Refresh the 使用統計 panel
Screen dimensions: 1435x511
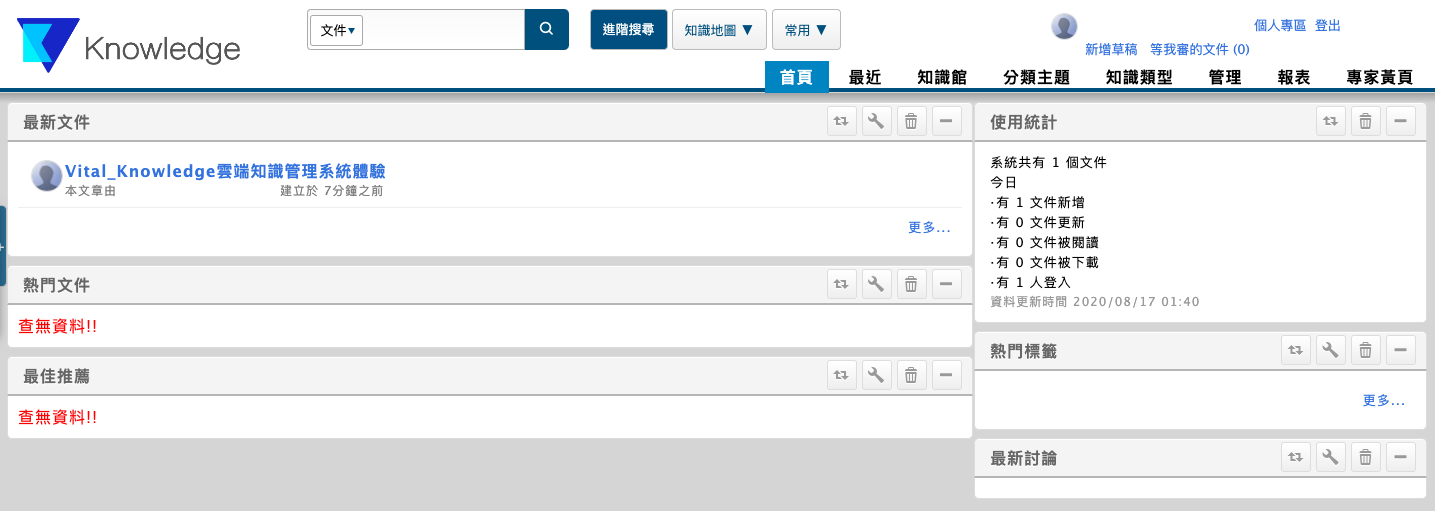coord(1331,122)
